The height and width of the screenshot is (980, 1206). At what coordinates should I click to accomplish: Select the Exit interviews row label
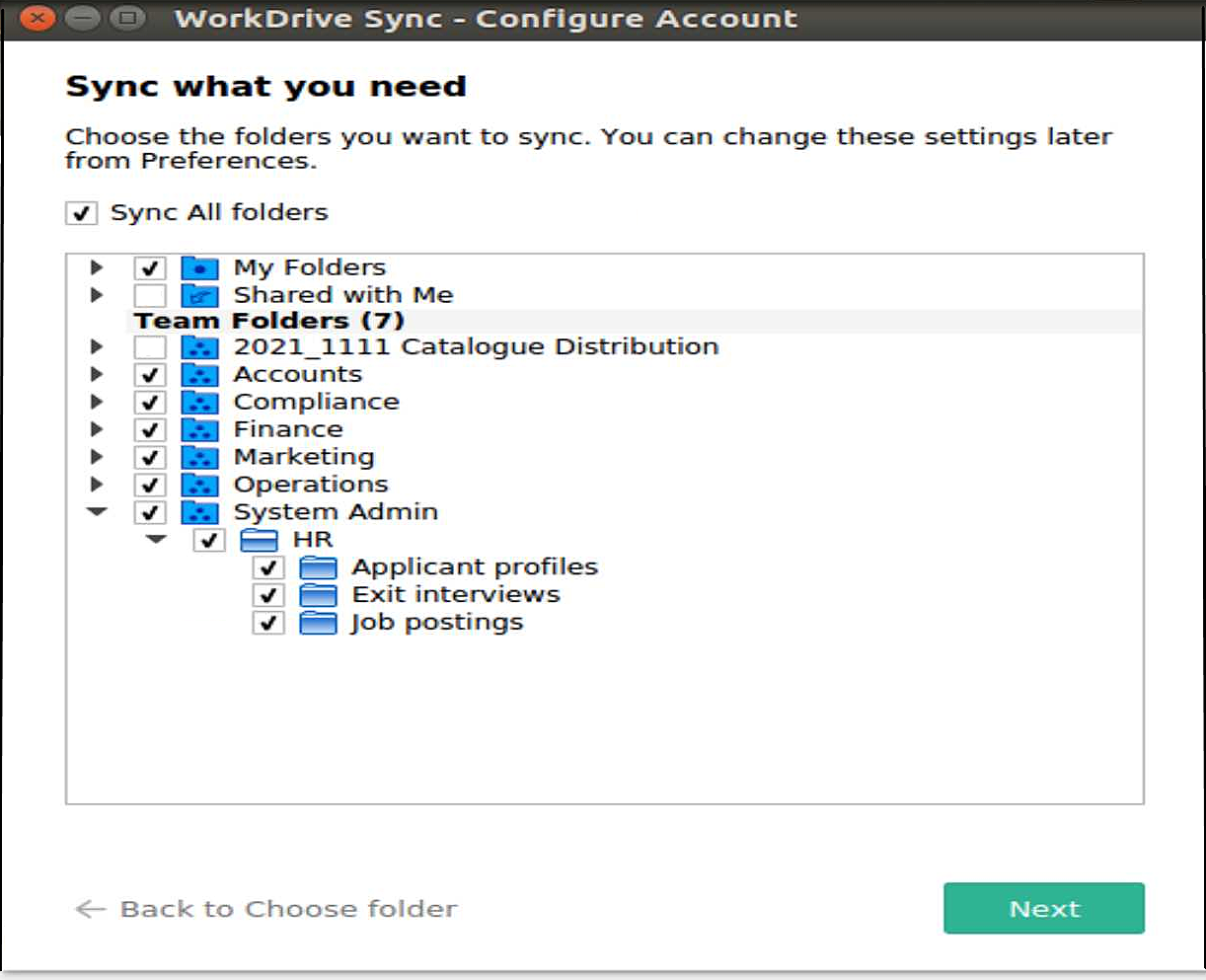456,595
